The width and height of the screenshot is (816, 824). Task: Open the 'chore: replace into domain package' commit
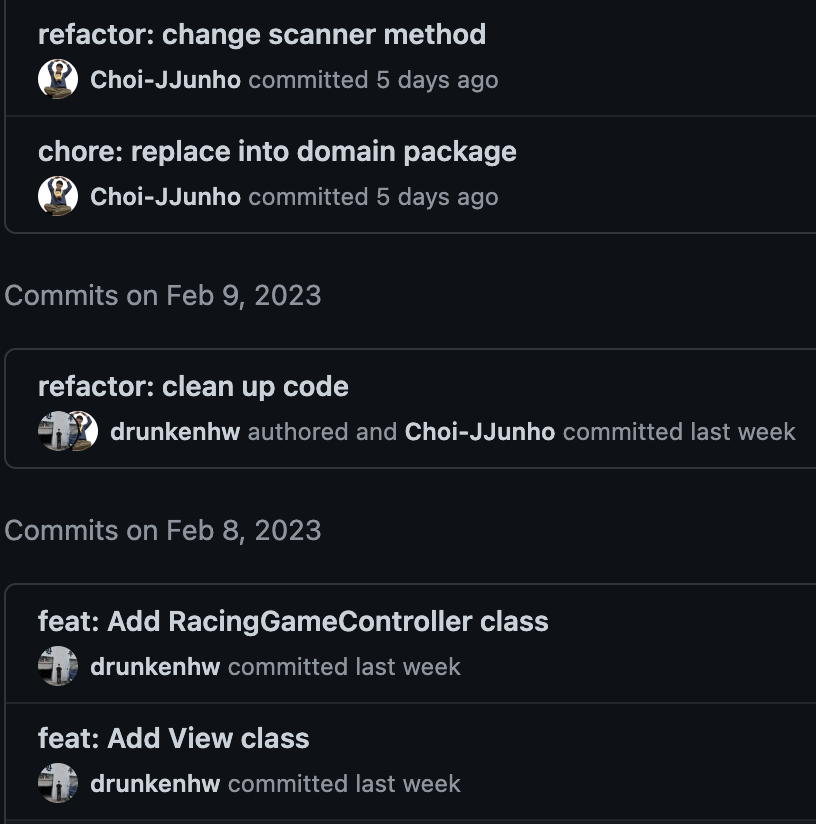[x=277, y=152]
